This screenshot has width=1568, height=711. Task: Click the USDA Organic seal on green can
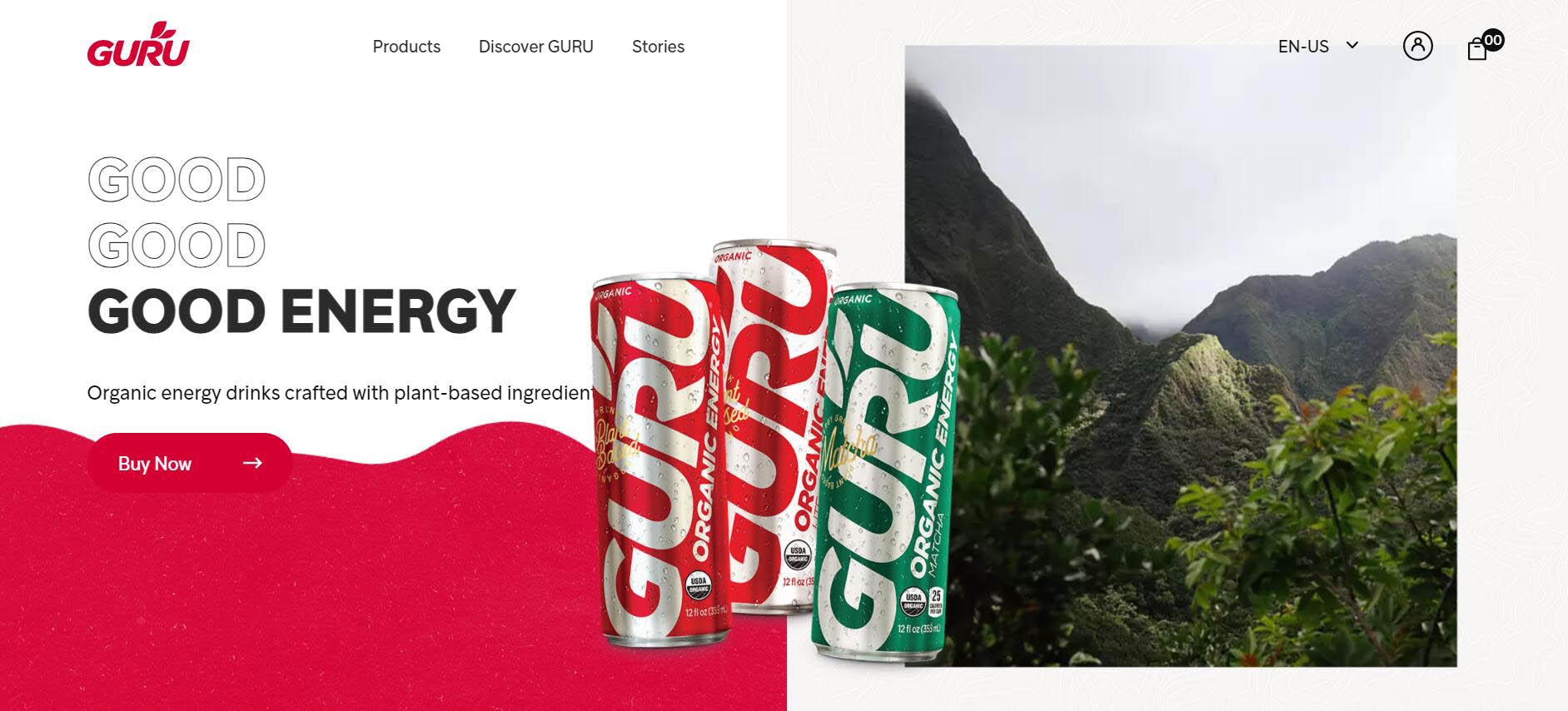click(x=913, y=599)
